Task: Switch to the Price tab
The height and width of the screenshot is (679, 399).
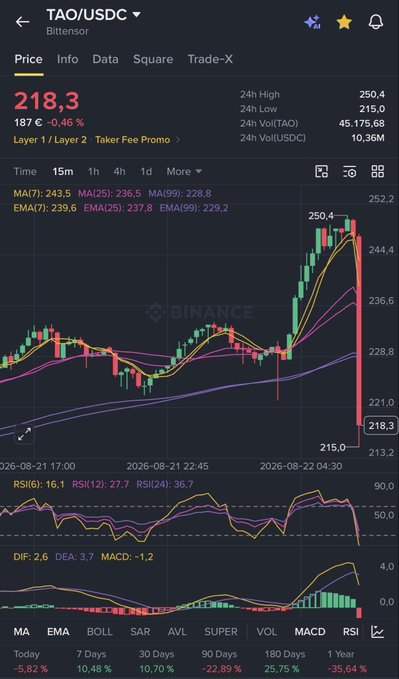Action: pos(29,59)
